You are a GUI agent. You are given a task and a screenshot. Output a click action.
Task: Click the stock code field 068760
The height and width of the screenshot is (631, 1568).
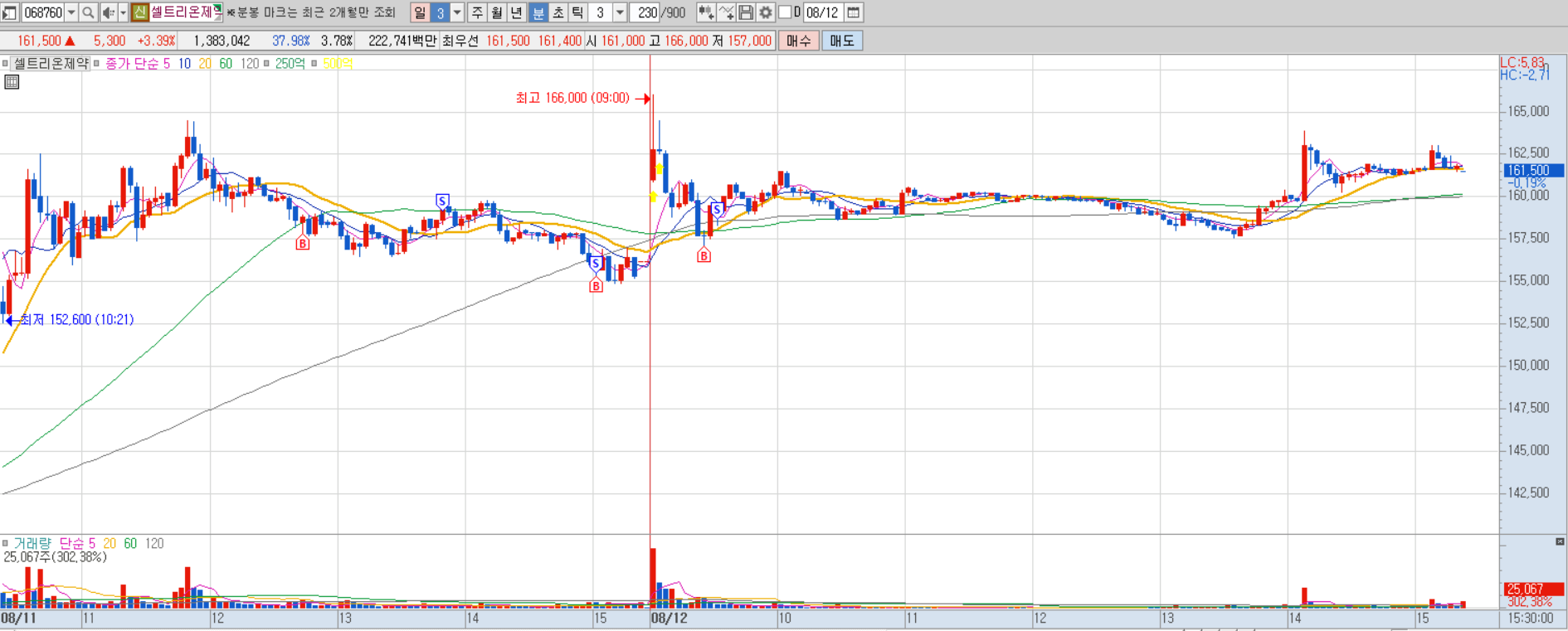pyautogui.click(x=42, y=12)
